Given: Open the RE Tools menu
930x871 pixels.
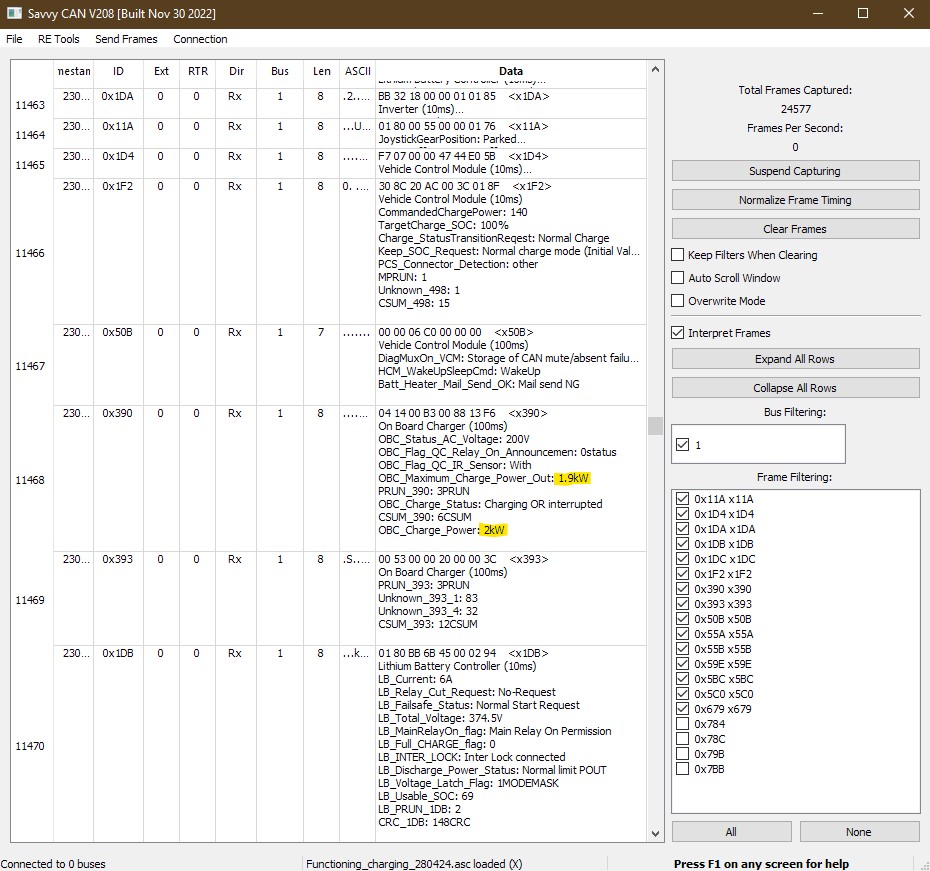Looking at the screenshot, I should (x=58, y=39).
